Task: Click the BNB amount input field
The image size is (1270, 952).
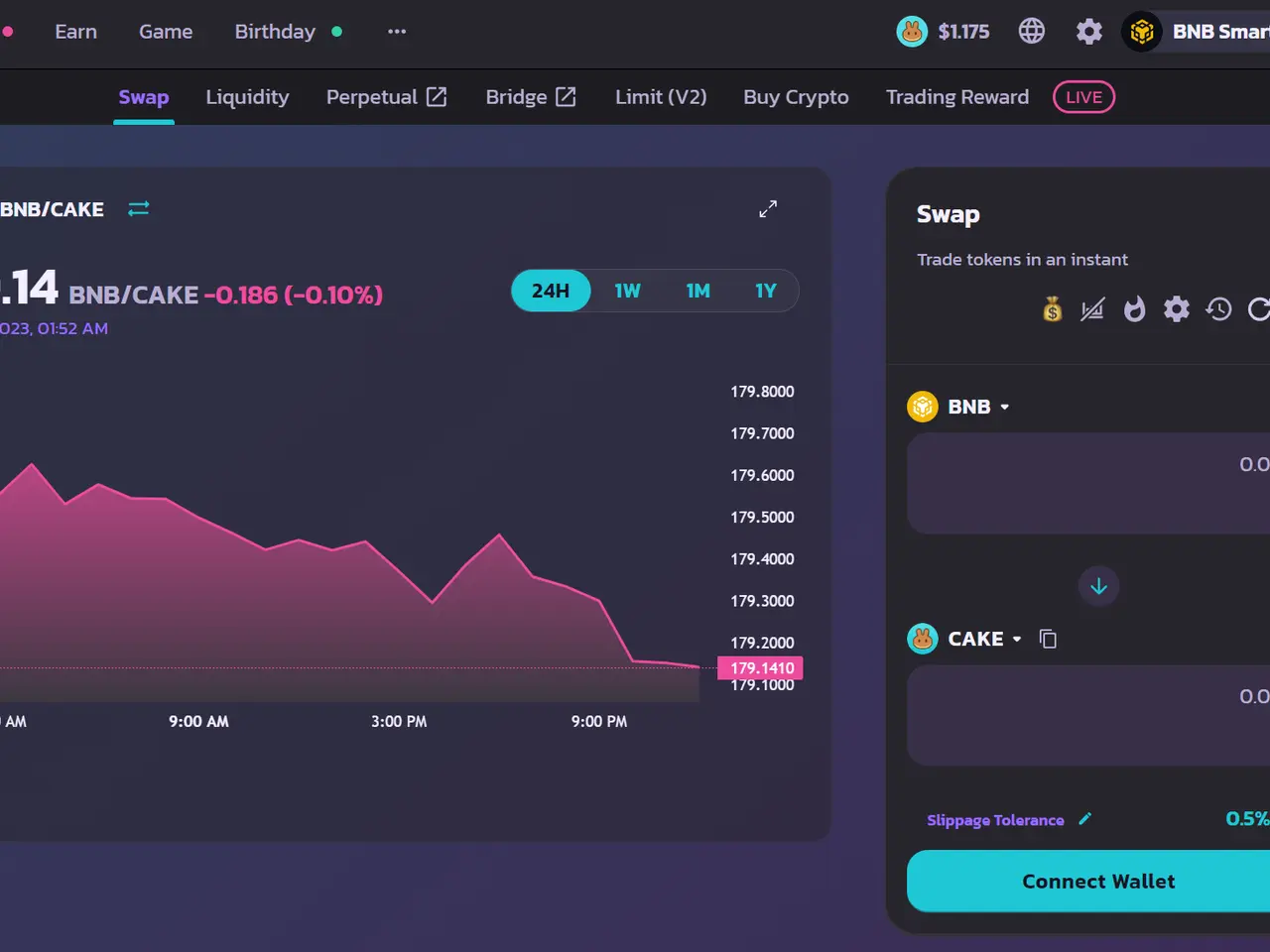Action: [1088, 484]
